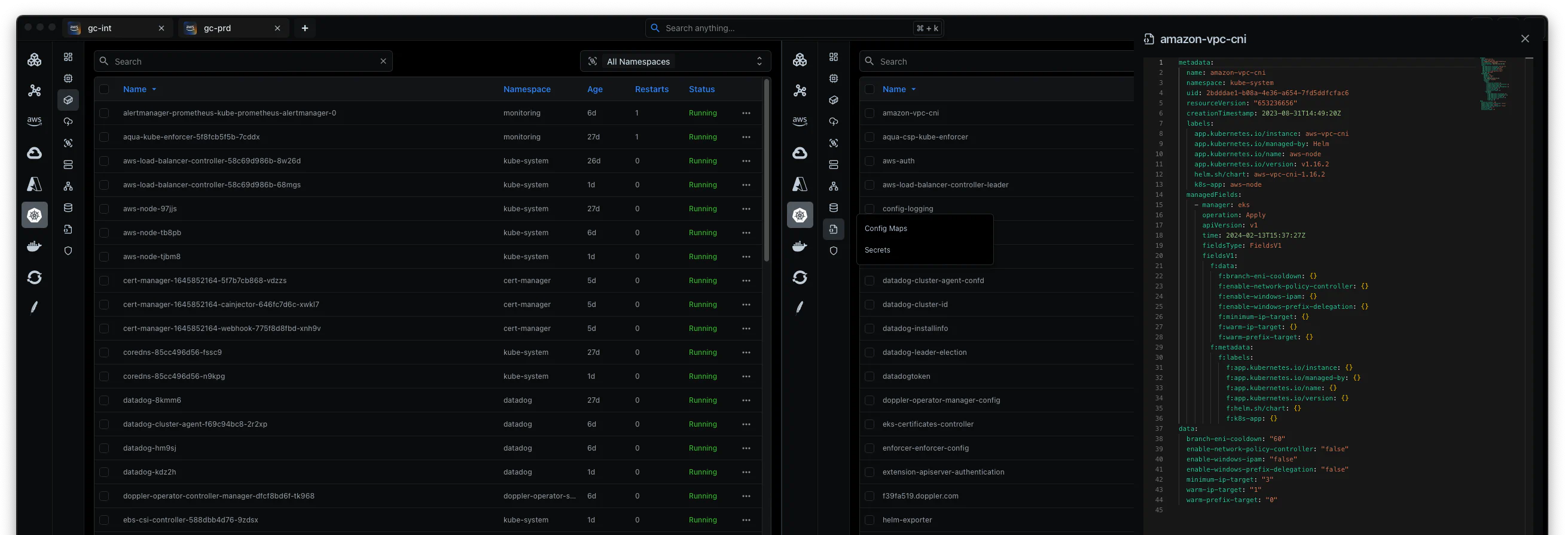Toggle select-all checkbox in pods table header
The height and width of the screenshot is (535, 1568).
[x=104, y=89]
